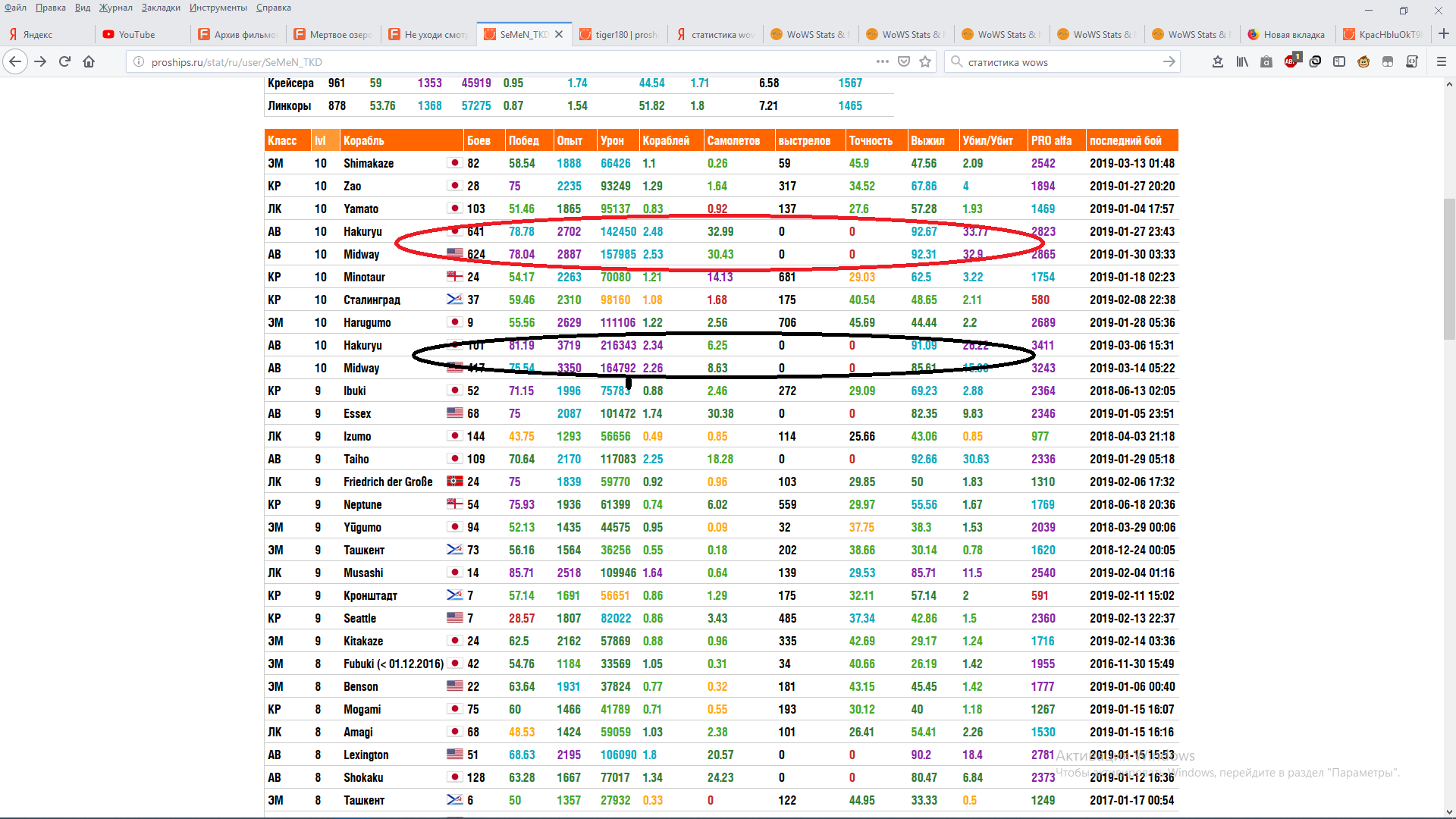This screenshot has width=1456, height=819.
Task: Switch to the Новая вкладка tab
Action: coord(1288,34)
